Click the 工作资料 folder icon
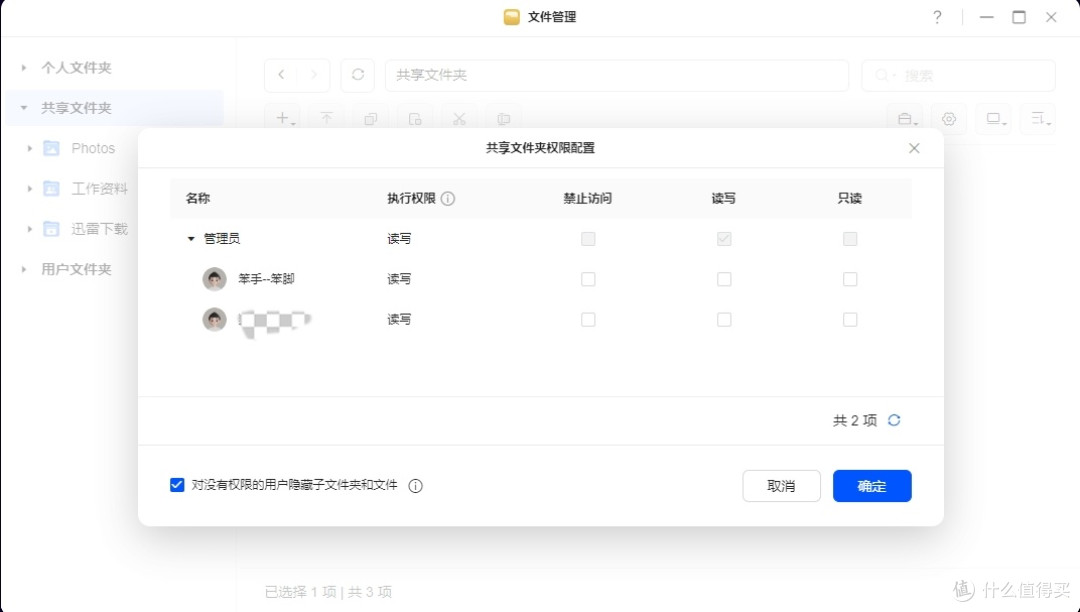 pos(52,188)
